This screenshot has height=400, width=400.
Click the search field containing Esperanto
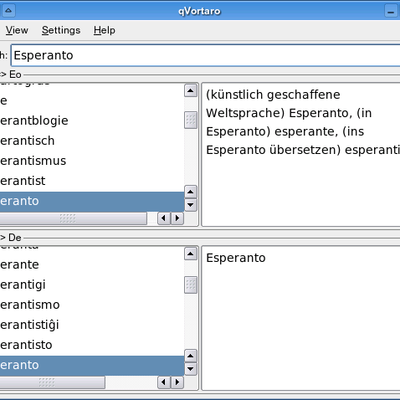coord(206,55)
